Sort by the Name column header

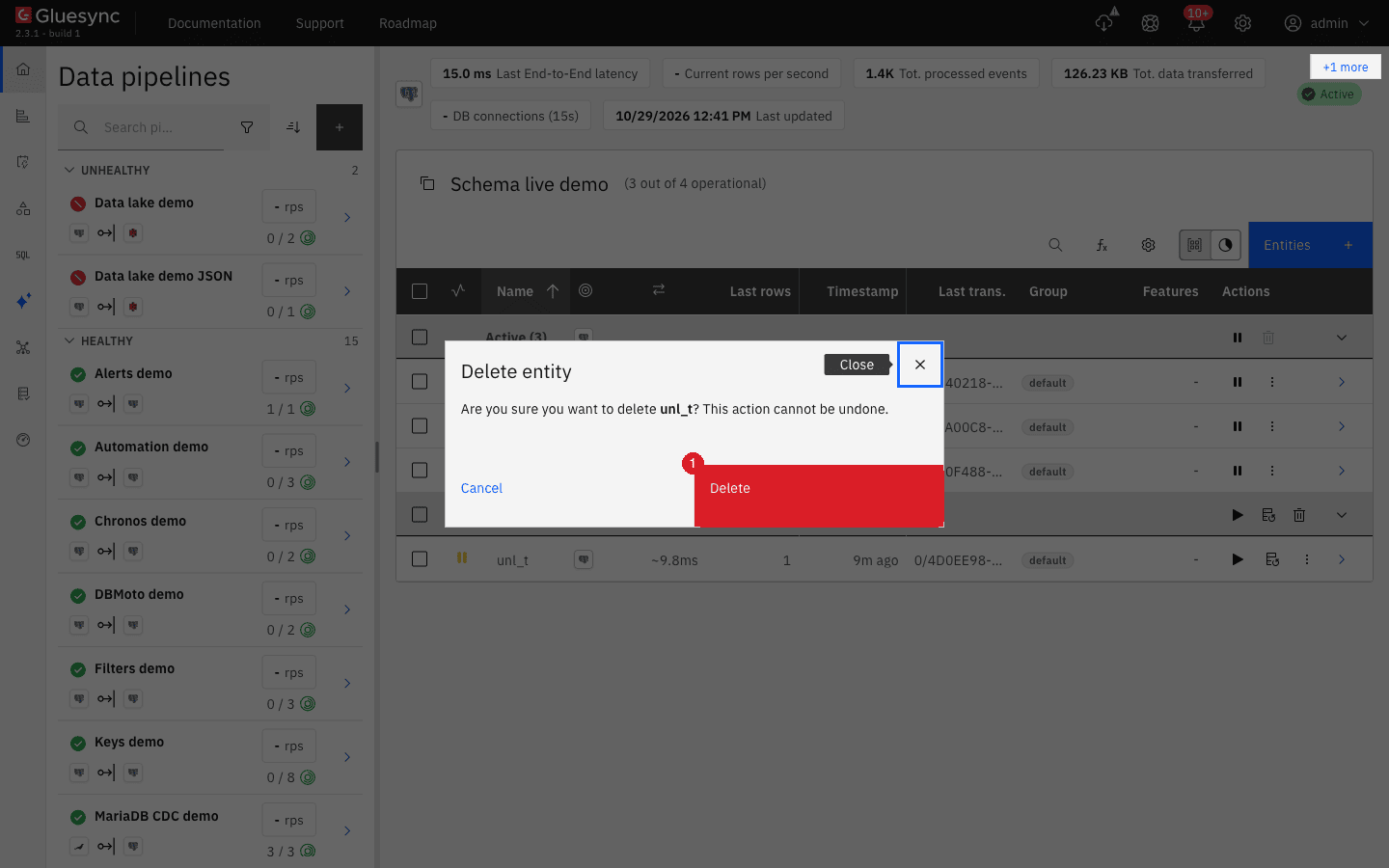pyautogui.click(x=527, y=291)
